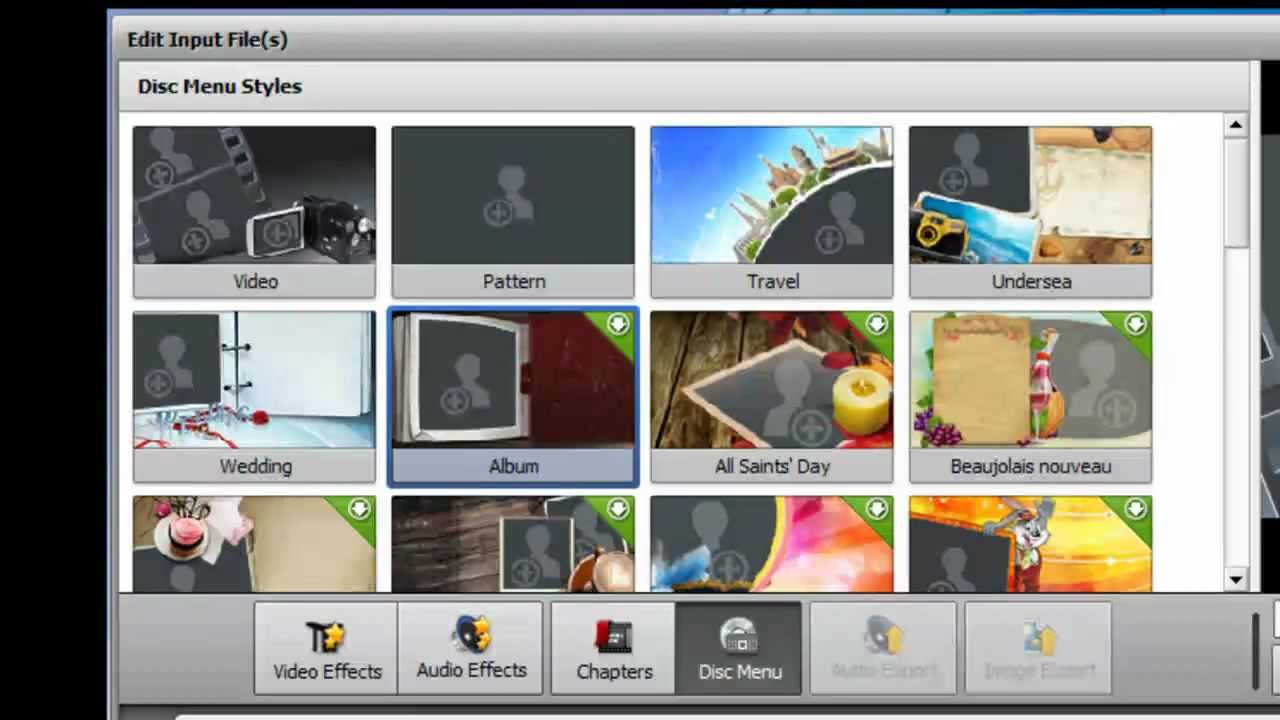1280x720 pixels.
Task: Choose the Pattern disc menu style
Action: click(x=513, y=212)
